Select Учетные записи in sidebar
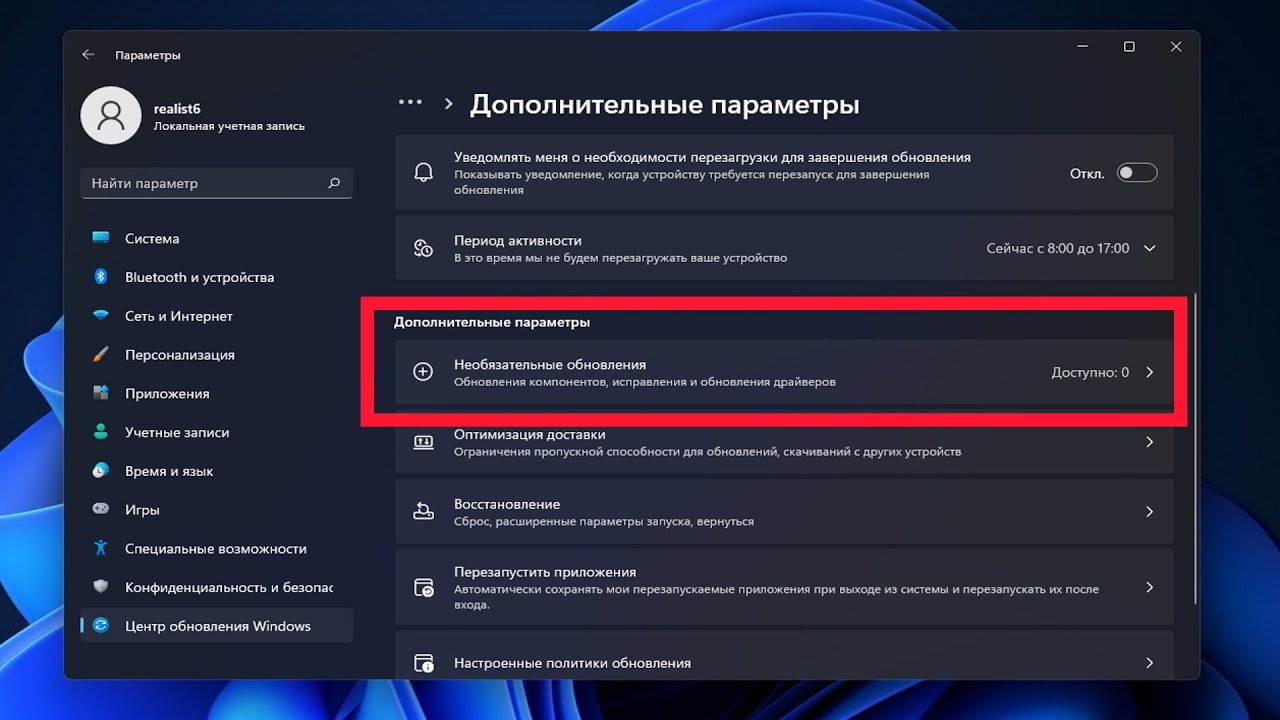This screenshot has height=720, width=1280. pos(216,432)
